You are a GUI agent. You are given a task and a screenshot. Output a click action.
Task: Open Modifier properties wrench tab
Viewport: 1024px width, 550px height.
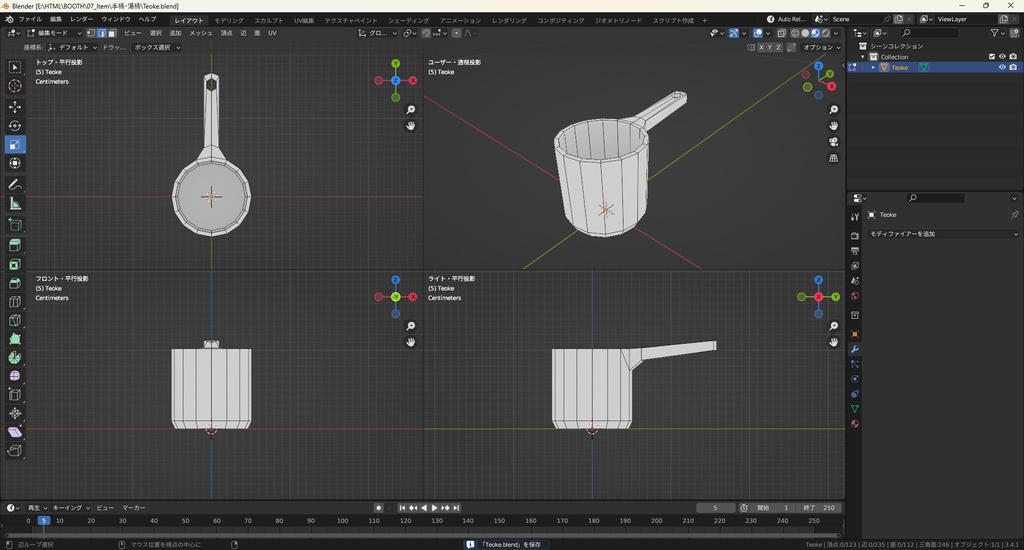point(855,349)
